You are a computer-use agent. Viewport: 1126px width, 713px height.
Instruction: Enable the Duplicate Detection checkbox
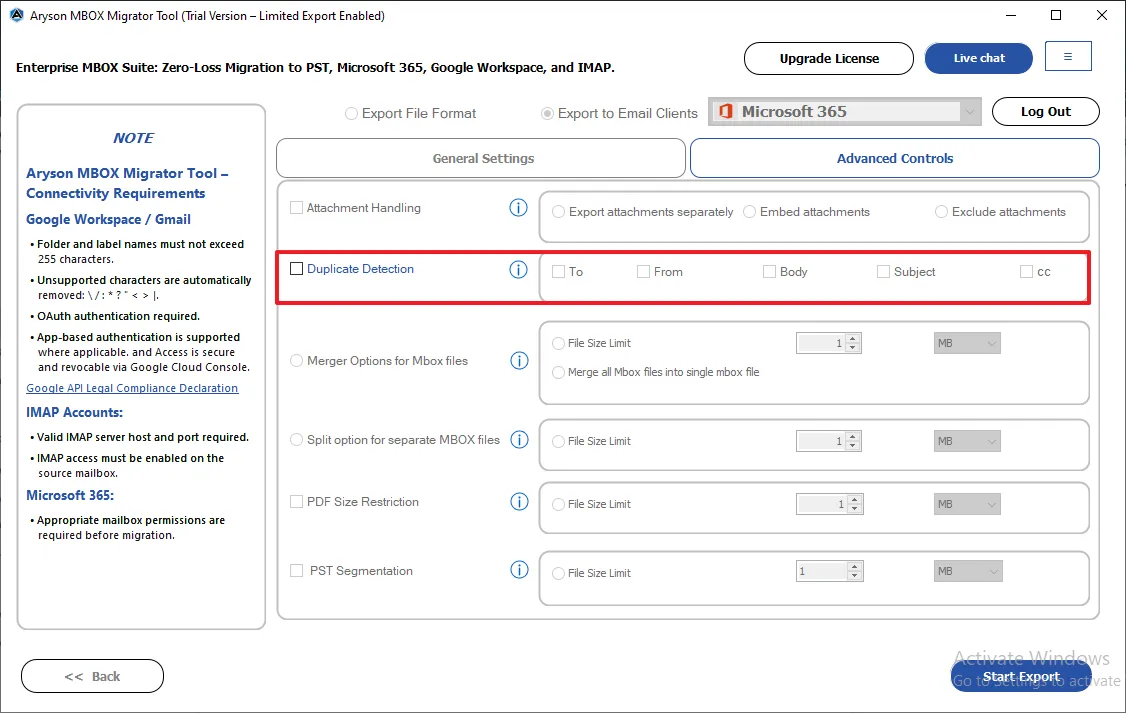coord(296,269)
